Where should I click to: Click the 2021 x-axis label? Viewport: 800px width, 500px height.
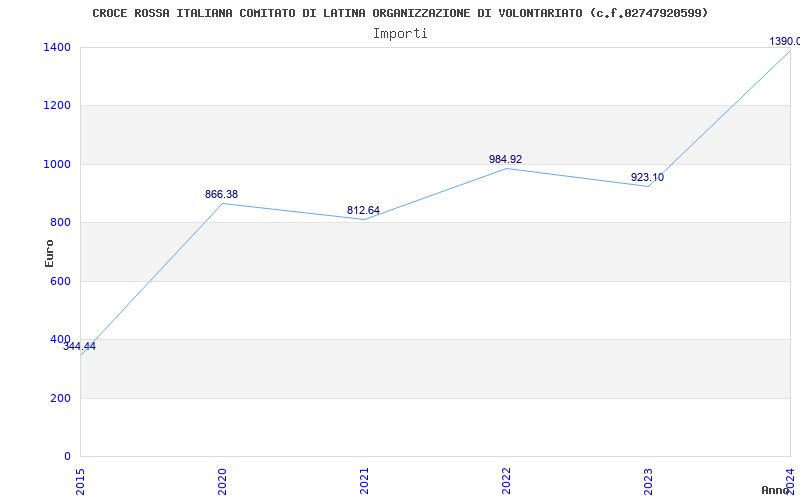[364, 481]
